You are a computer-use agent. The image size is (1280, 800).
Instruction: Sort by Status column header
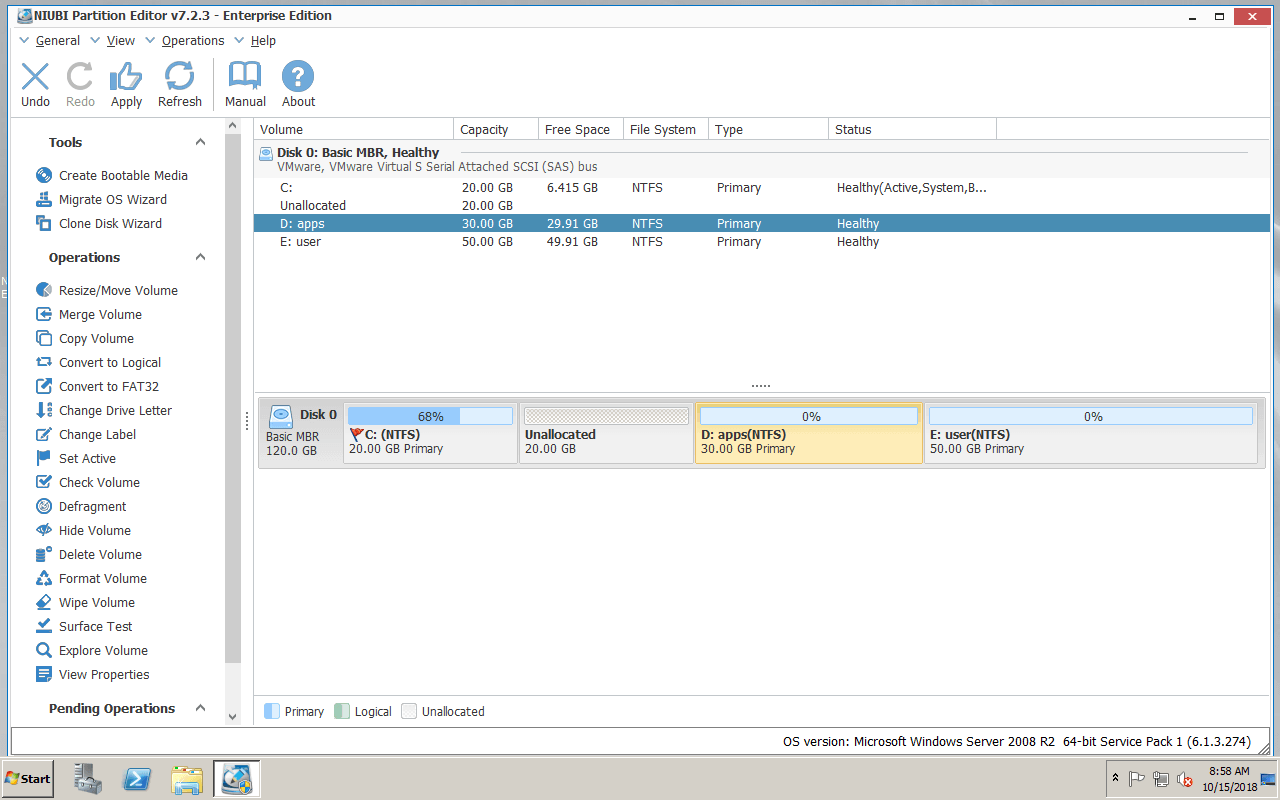[x=913, y=129]
